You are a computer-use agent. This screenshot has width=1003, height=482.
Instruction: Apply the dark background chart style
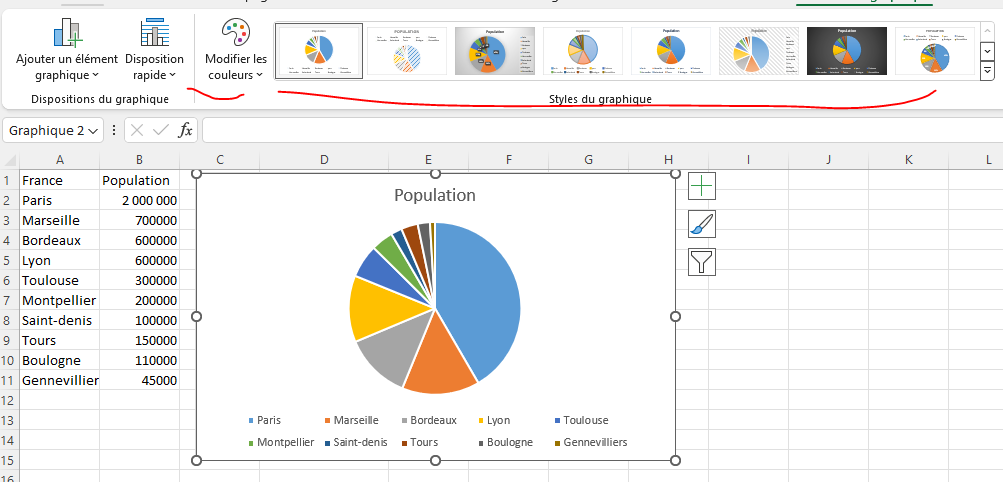coord(846,50)
